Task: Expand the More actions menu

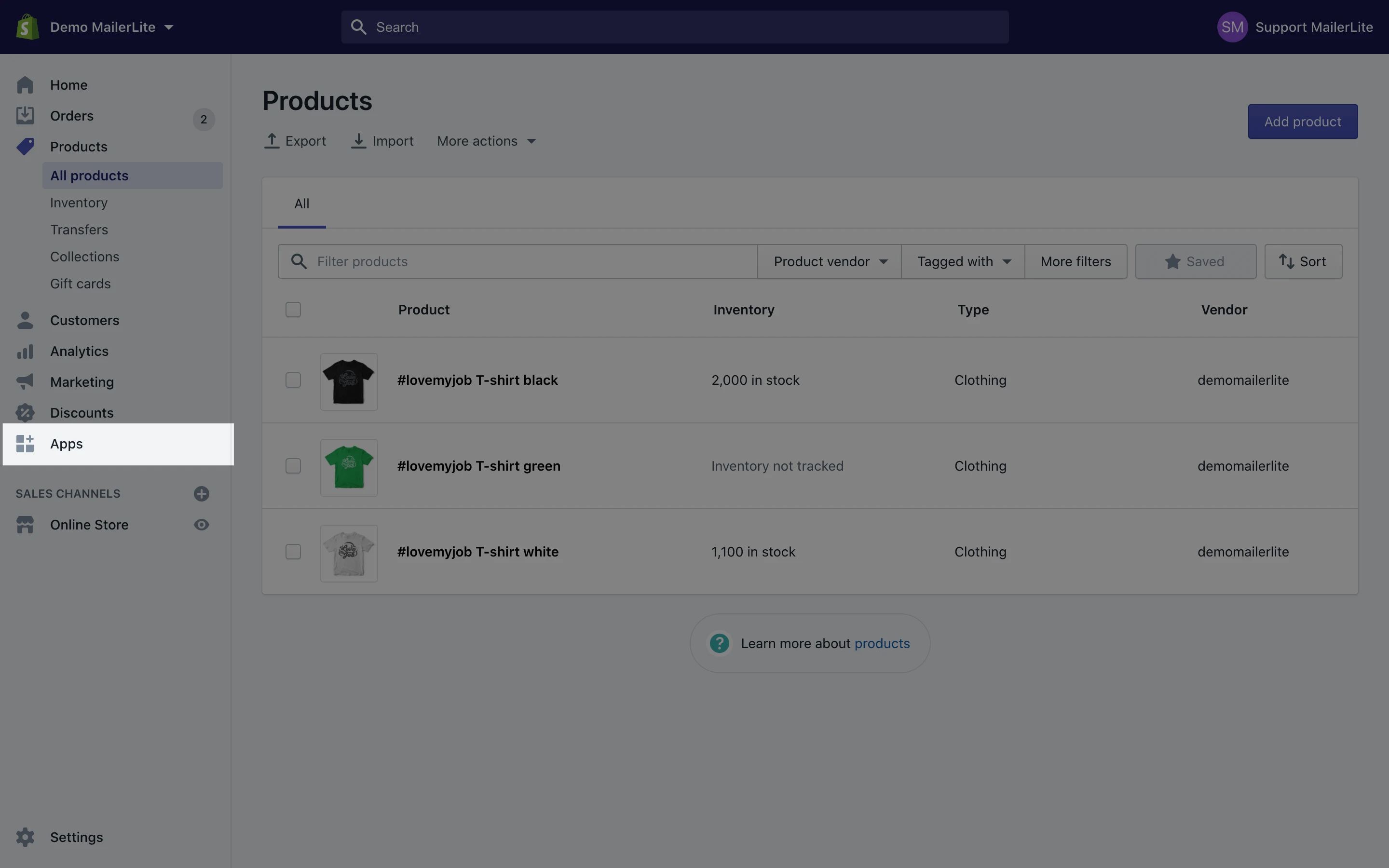Action: (486, 141)
